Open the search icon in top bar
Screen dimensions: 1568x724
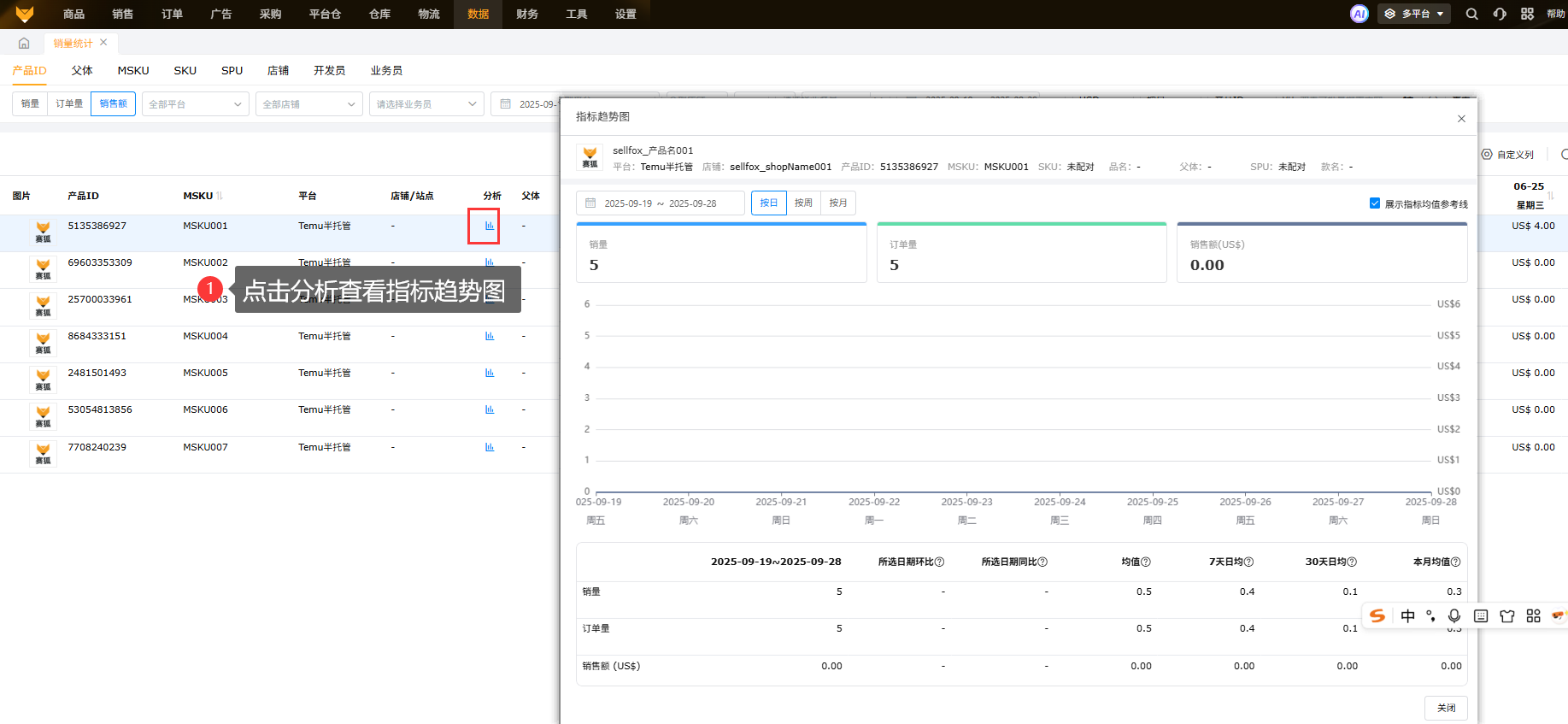pos(1471,14)
